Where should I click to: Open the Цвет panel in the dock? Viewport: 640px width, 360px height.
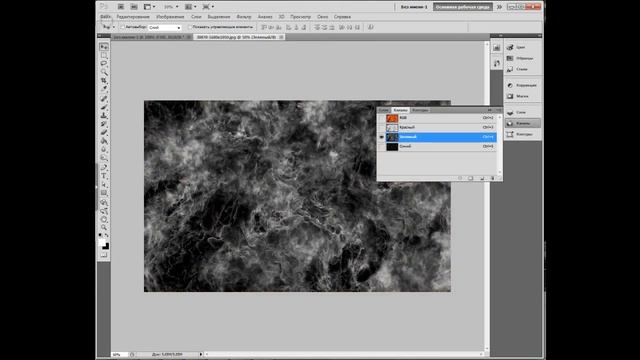coord(523,47)
